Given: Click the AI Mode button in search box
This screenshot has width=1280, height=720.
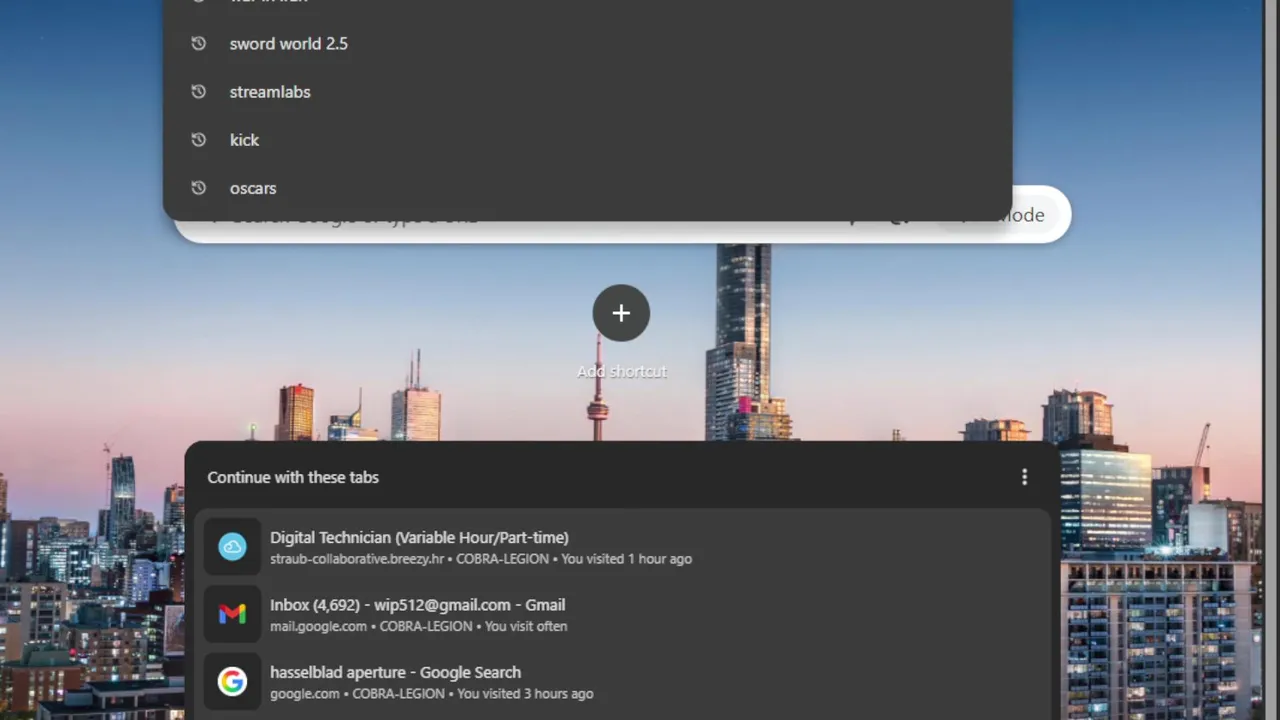Looking at the screenshot, I should click(x=1025, y=215).
